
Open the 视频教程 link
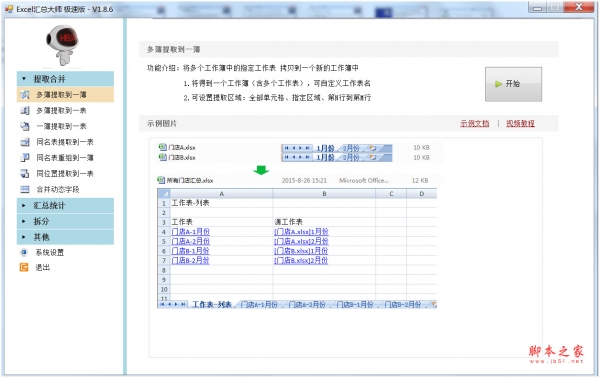[x=520, y=123]
